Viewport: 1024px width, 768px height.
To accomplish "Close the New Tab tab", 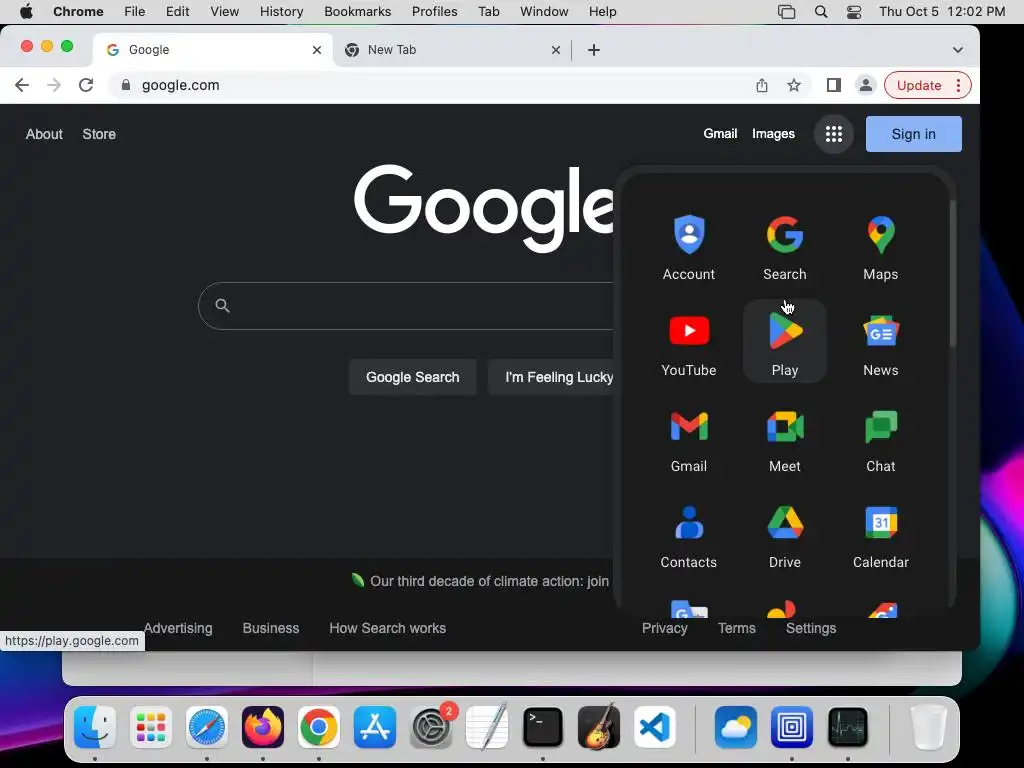I will click(x=556, y=50).
